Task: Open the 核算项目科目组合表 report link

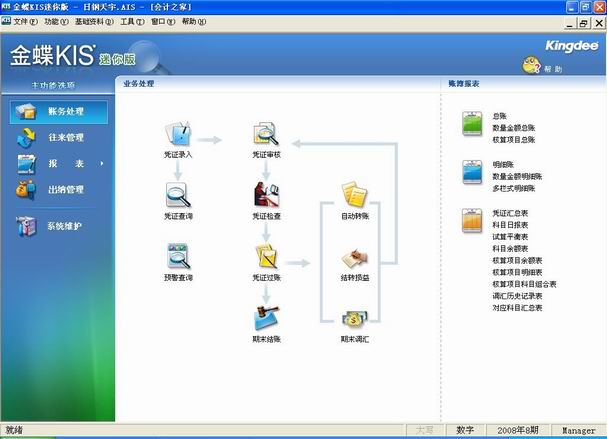Action: click(x=524, y=284)
